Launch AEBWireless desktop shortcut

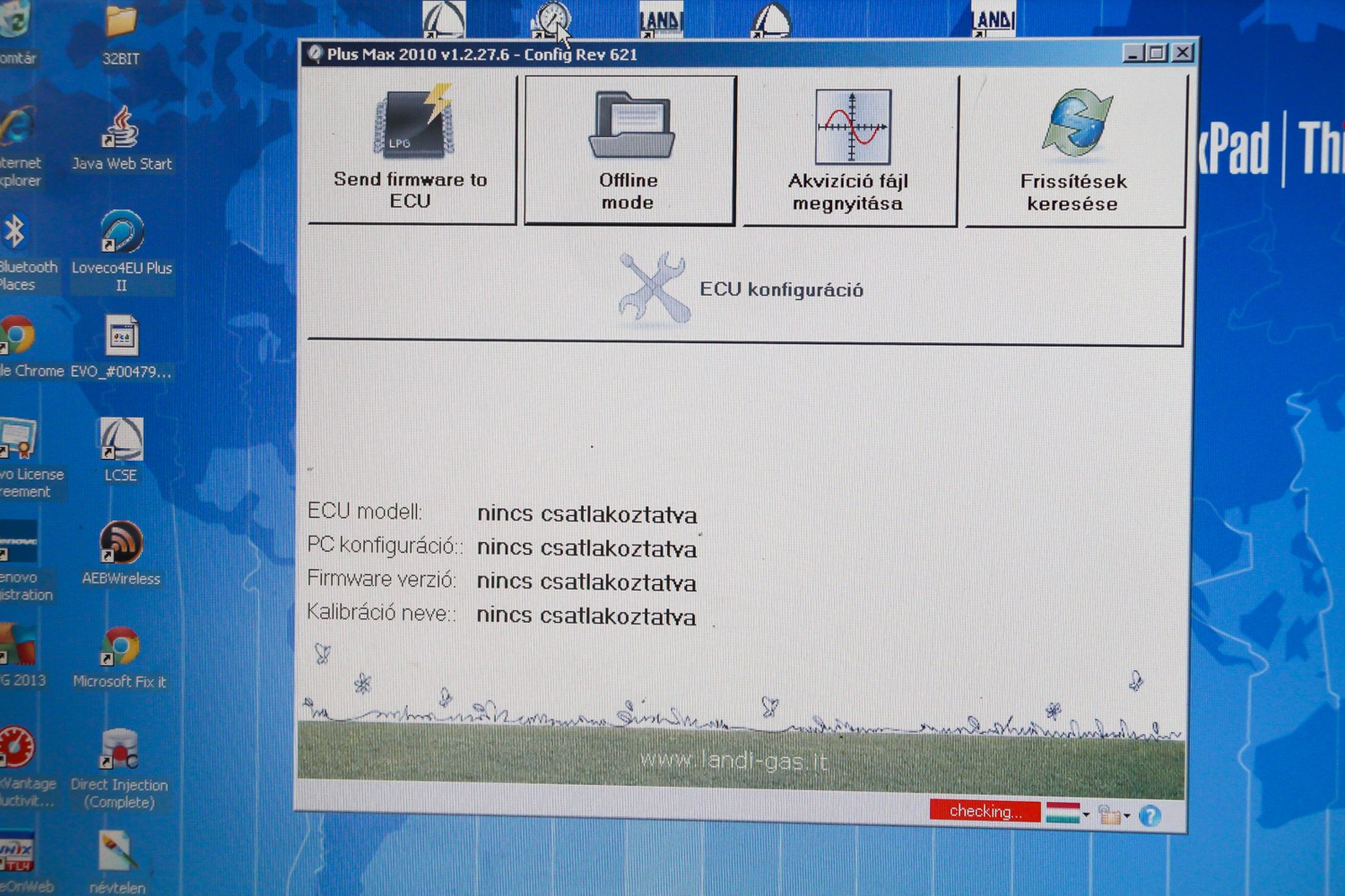point(121,553)
